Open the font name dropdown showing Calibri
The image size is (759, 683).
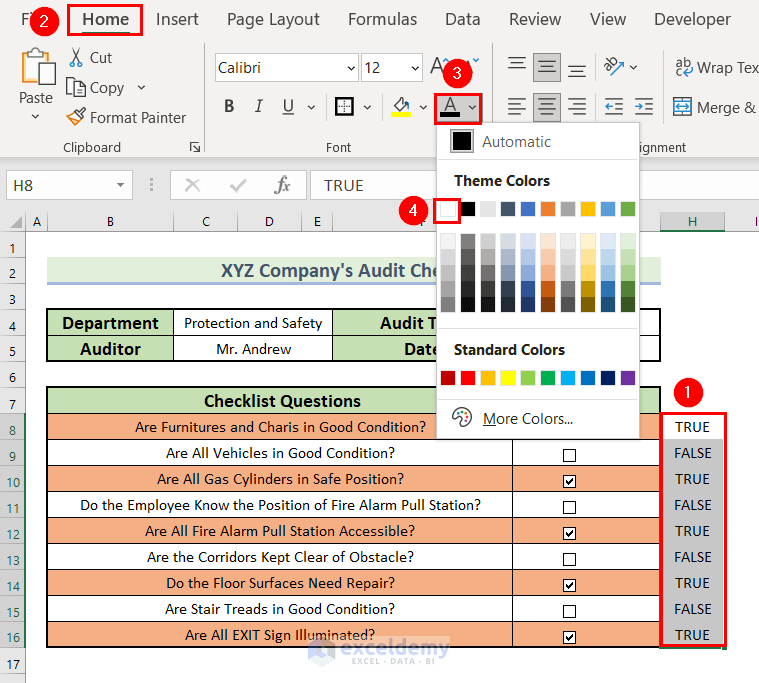click(x=350, y=68)
